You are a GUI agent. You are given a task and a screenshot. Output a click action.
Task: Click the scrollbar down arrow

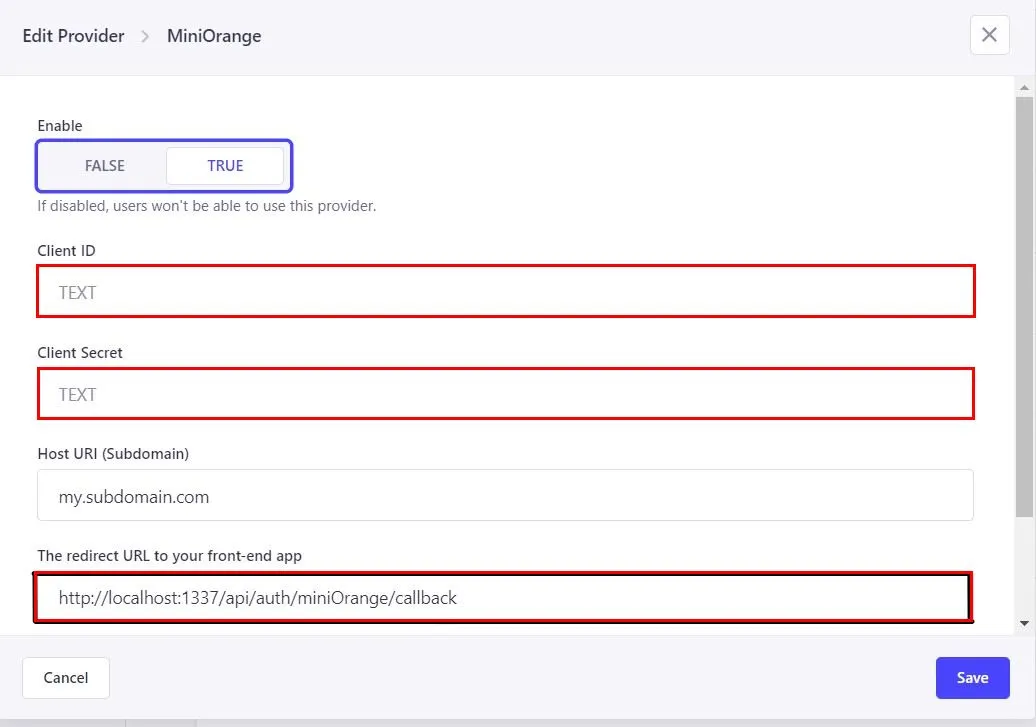(1024, 623)
